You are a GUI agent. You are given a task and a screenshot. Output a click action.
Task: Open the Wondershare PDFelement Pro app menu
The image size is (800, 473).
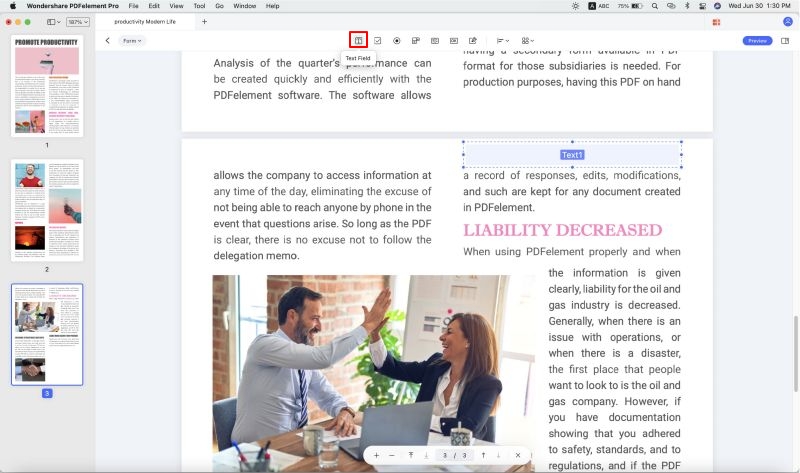(x=72, y=6)
